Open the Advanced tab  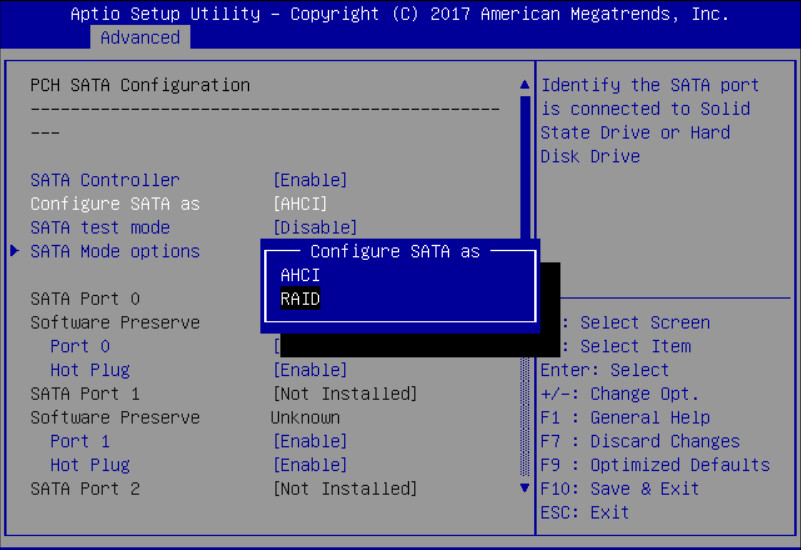[x=140, y=38]
